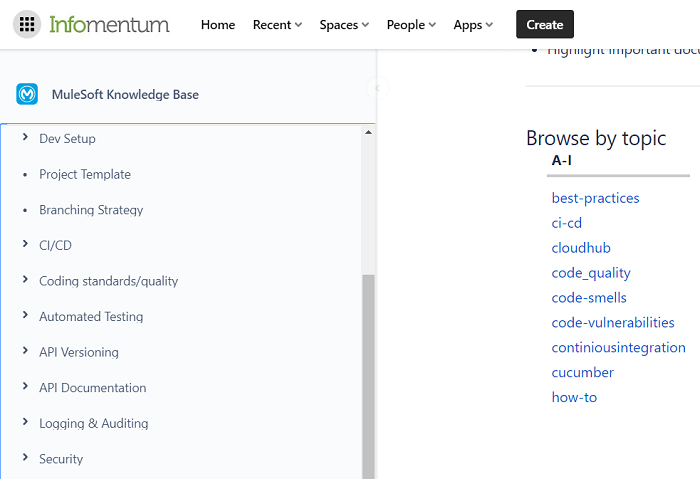The width and height of the screenshot is (700, 479).
Task: Open MuleSoft Knowledge Base space title
Action: [125, 95]
